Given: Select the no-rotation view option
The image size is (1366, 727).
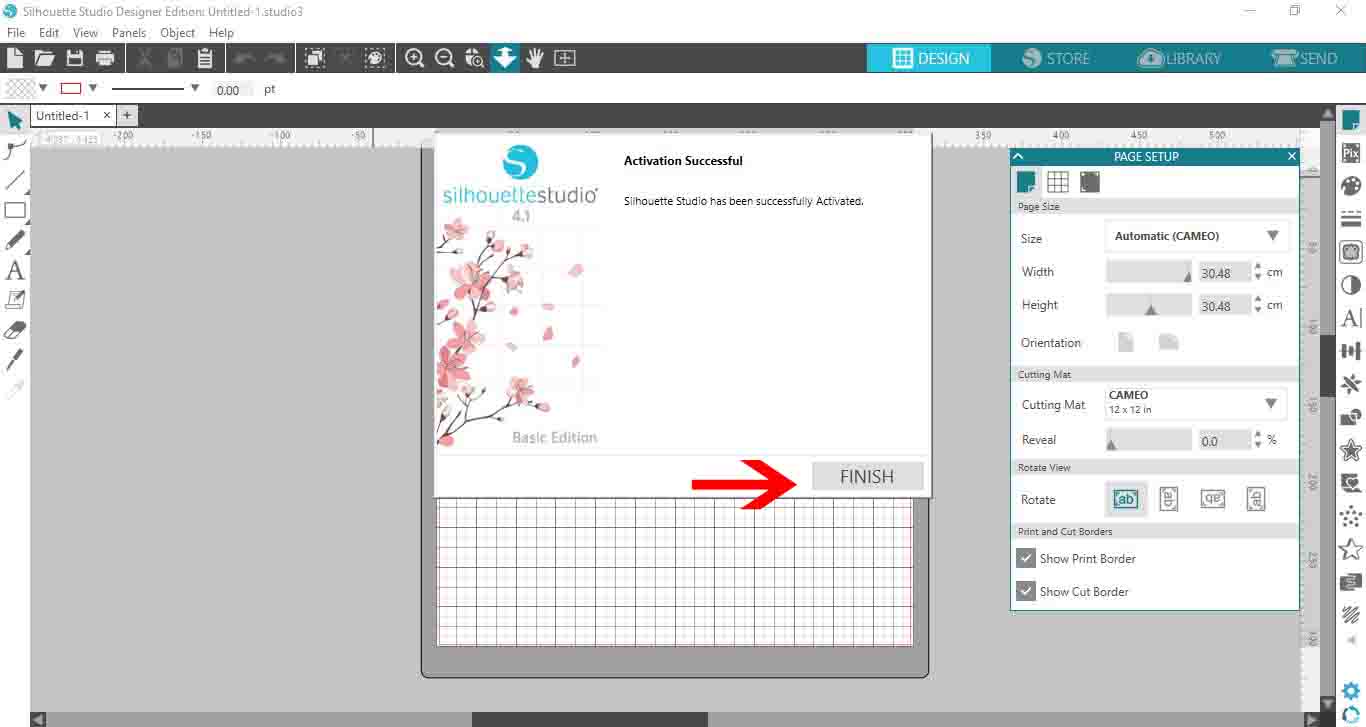Looking at the screenshot, I should (1125, 499).
